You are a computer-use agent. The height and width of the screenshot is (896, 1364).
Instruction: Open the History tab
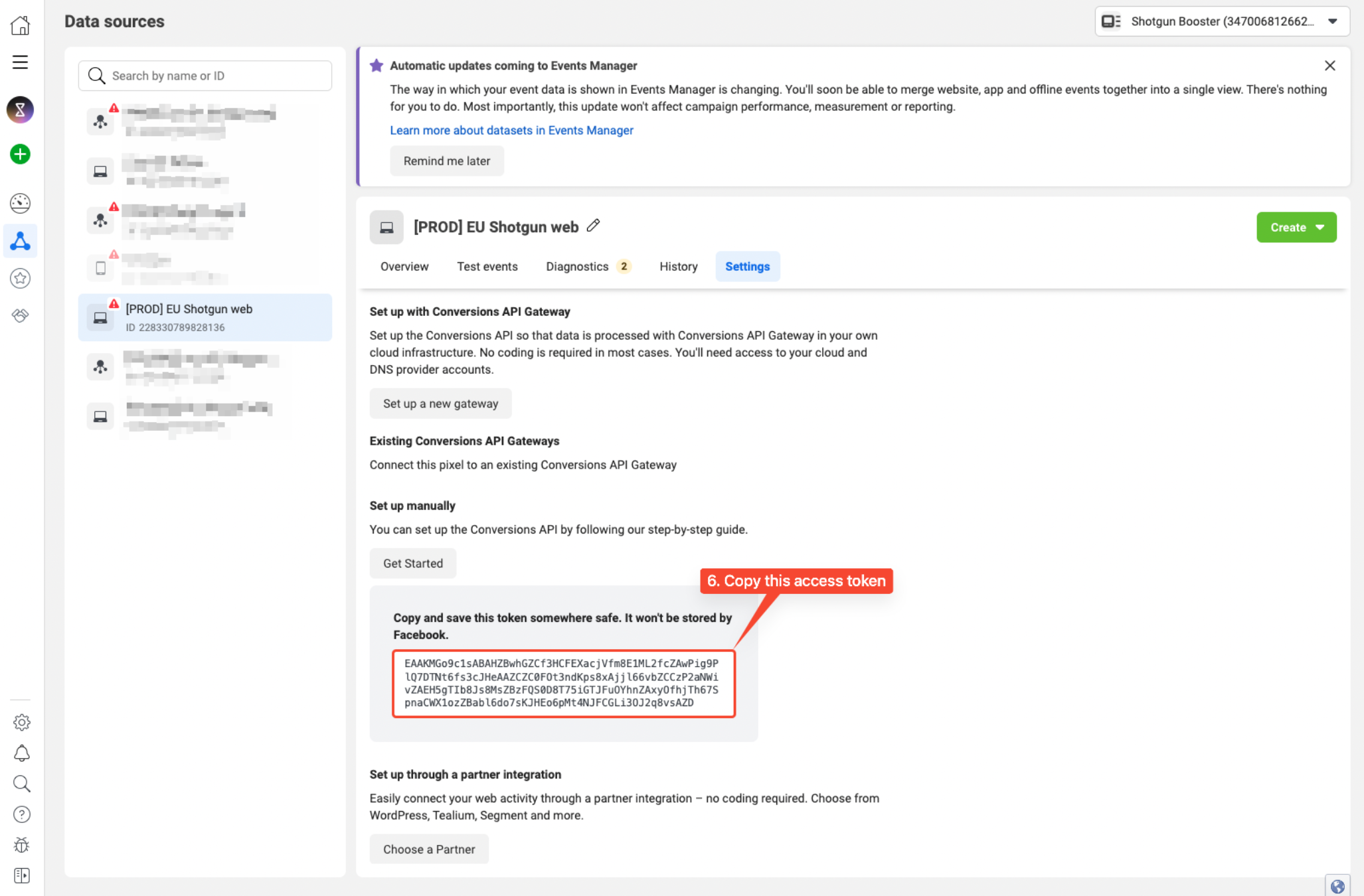click(679, 266)
